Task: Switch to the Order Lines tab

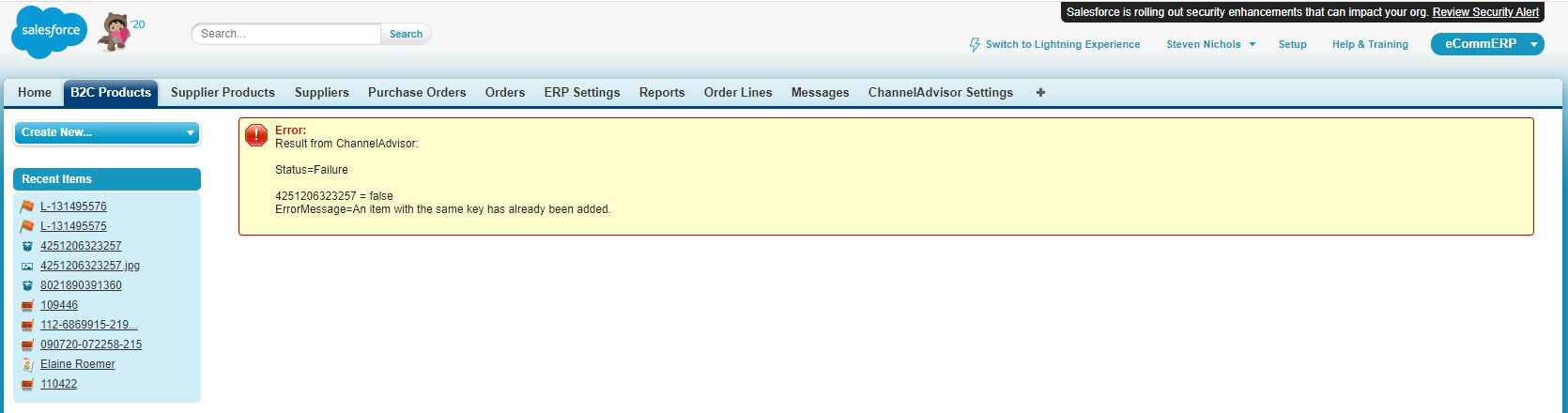Action: 738,92
